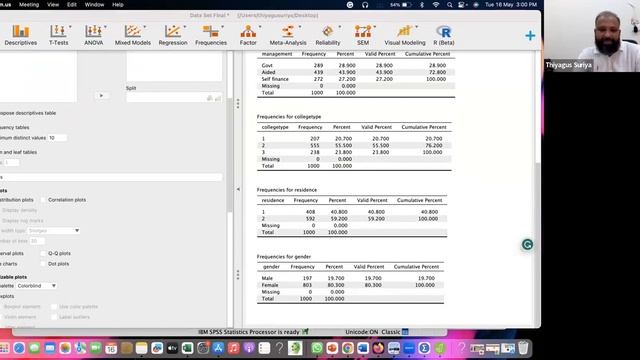Open the View menu
This screenshot has height=360, width=640.
coord(53,5)
